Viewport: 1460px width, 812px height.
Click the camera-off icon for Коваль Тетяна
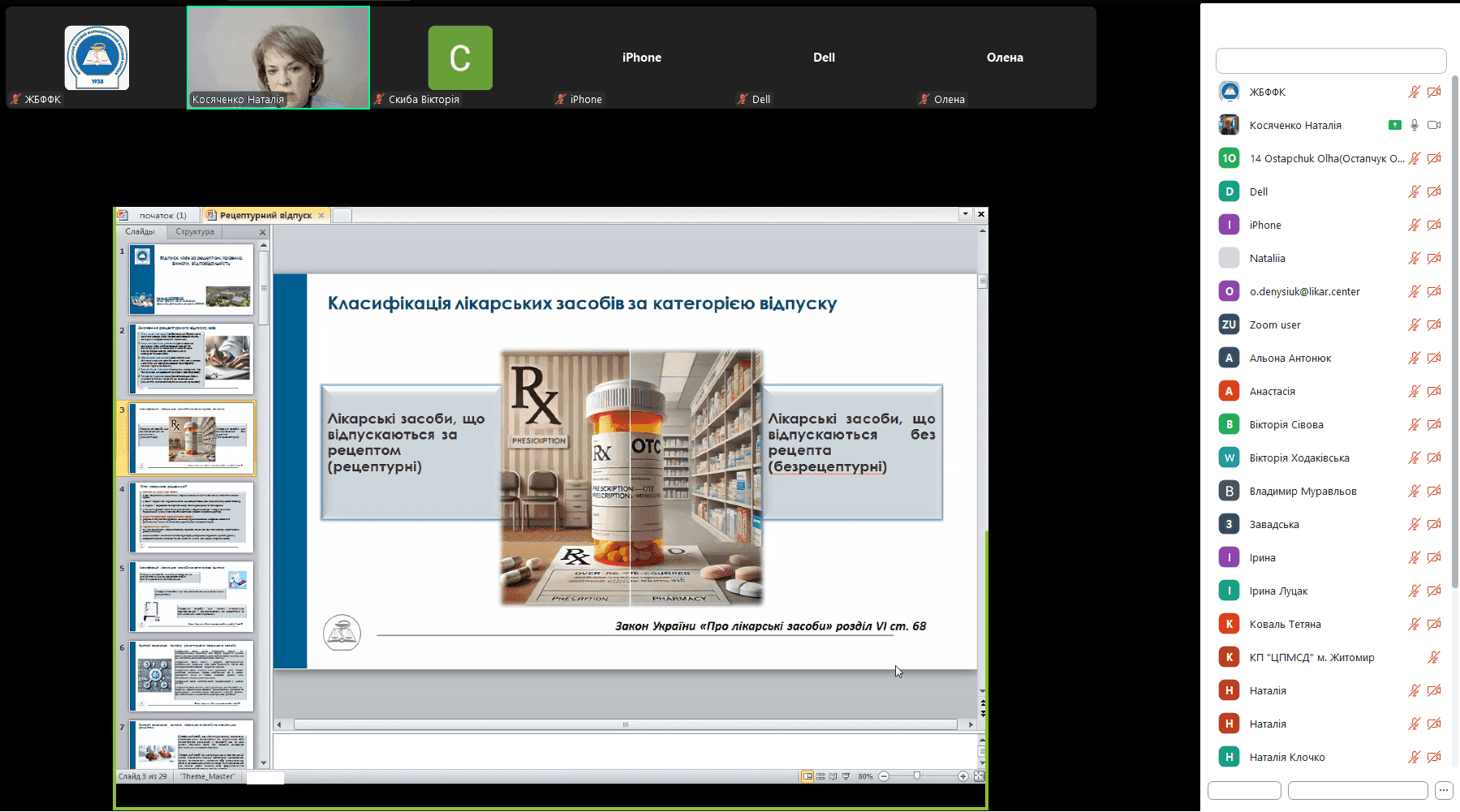[x=1434, y=624]
